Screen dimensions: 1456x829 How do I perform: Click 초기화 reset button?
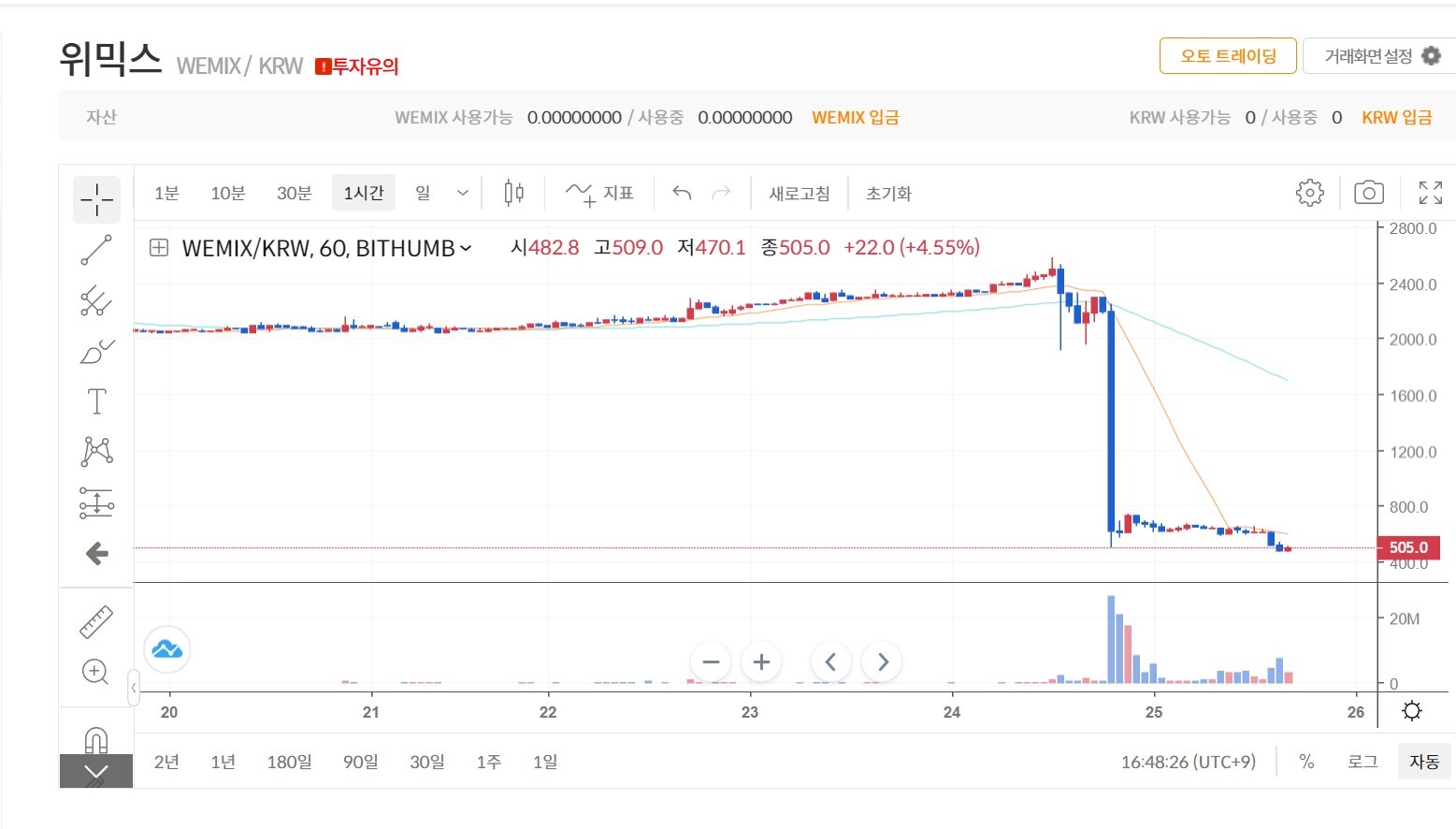coord(888,194)
